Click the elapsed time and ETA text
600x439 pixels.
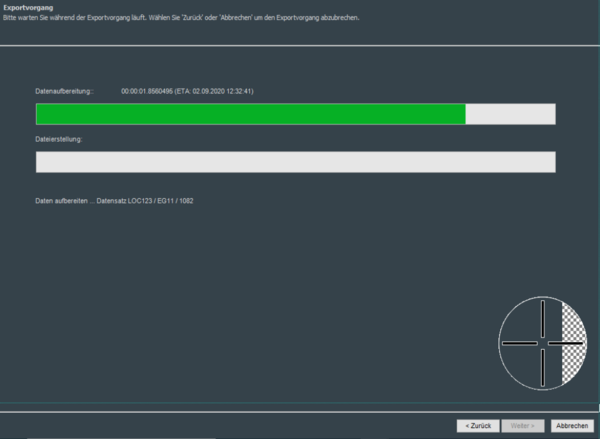pos(187,91)
